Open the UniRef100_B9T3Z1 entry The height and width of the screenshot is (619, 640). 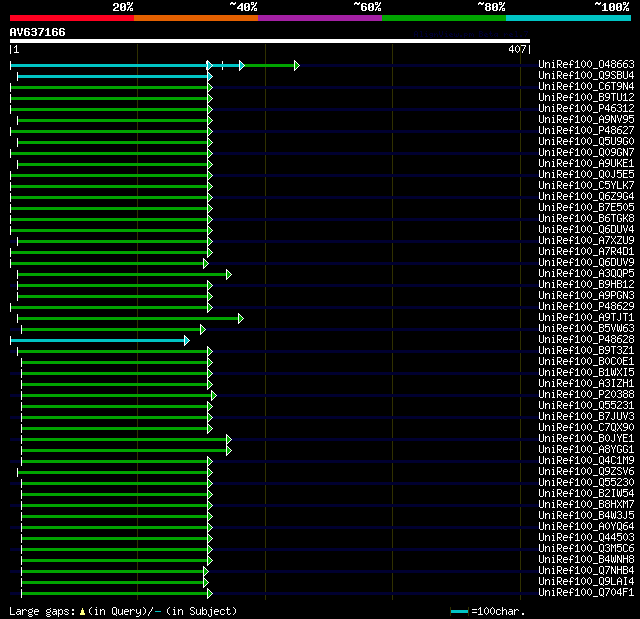click(586, 351)
